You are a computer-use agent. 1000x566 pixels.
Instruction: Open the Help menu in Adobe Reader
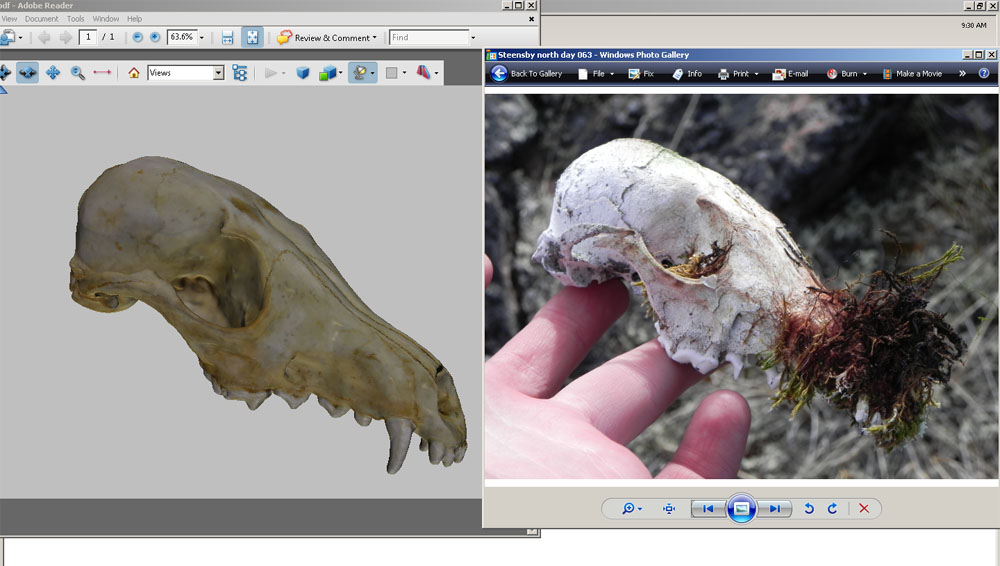point(134,19)
